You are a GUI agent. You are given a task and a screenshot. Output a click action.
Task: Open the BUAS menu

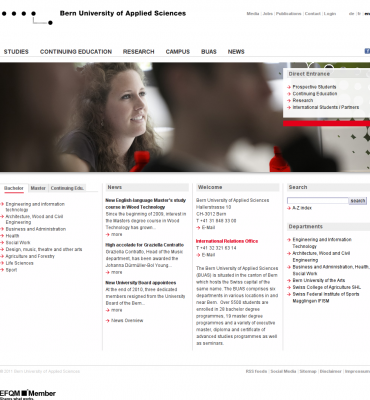tap(209, 52)
